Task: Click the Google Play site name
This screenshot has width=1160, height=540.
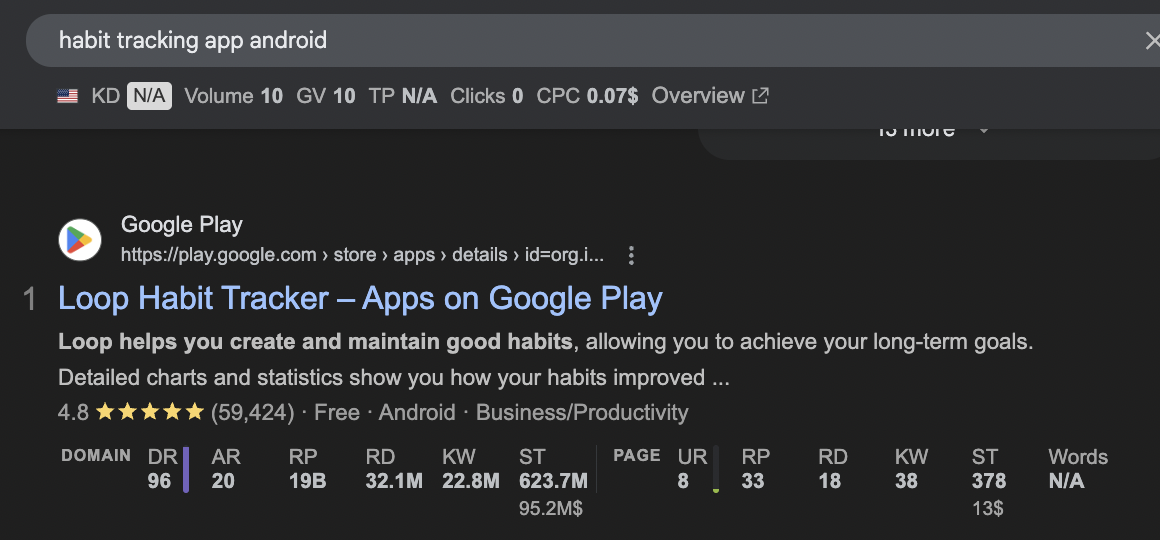Action: 181,225
